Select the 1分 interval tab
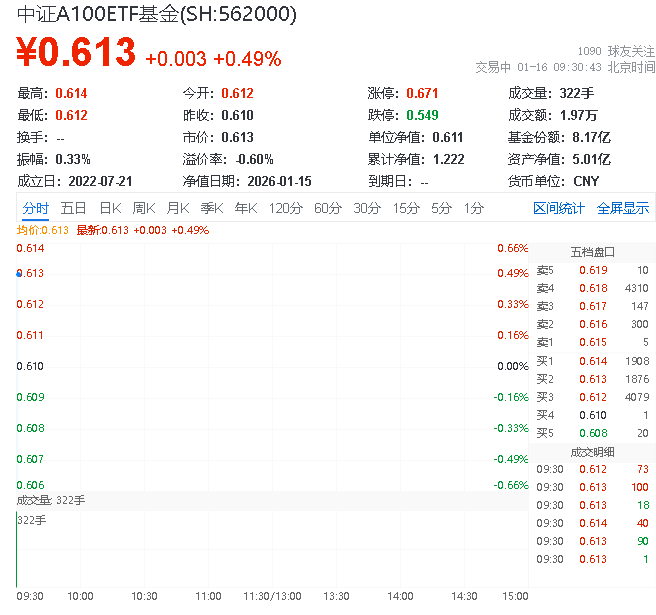 pyautogui.click(x=473, y=208)
